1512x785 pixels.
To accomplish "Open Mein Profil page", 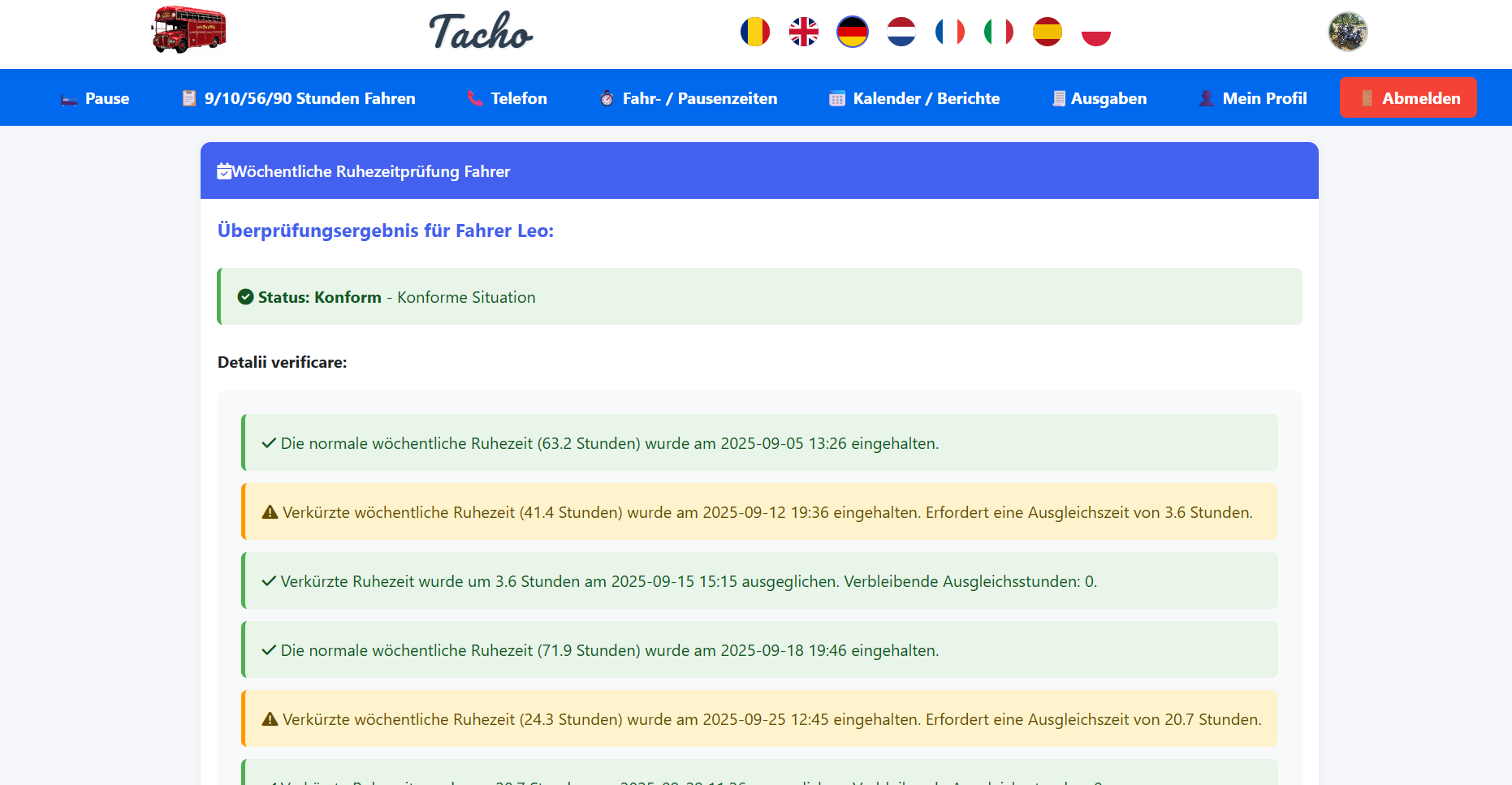I will 1253,98.
